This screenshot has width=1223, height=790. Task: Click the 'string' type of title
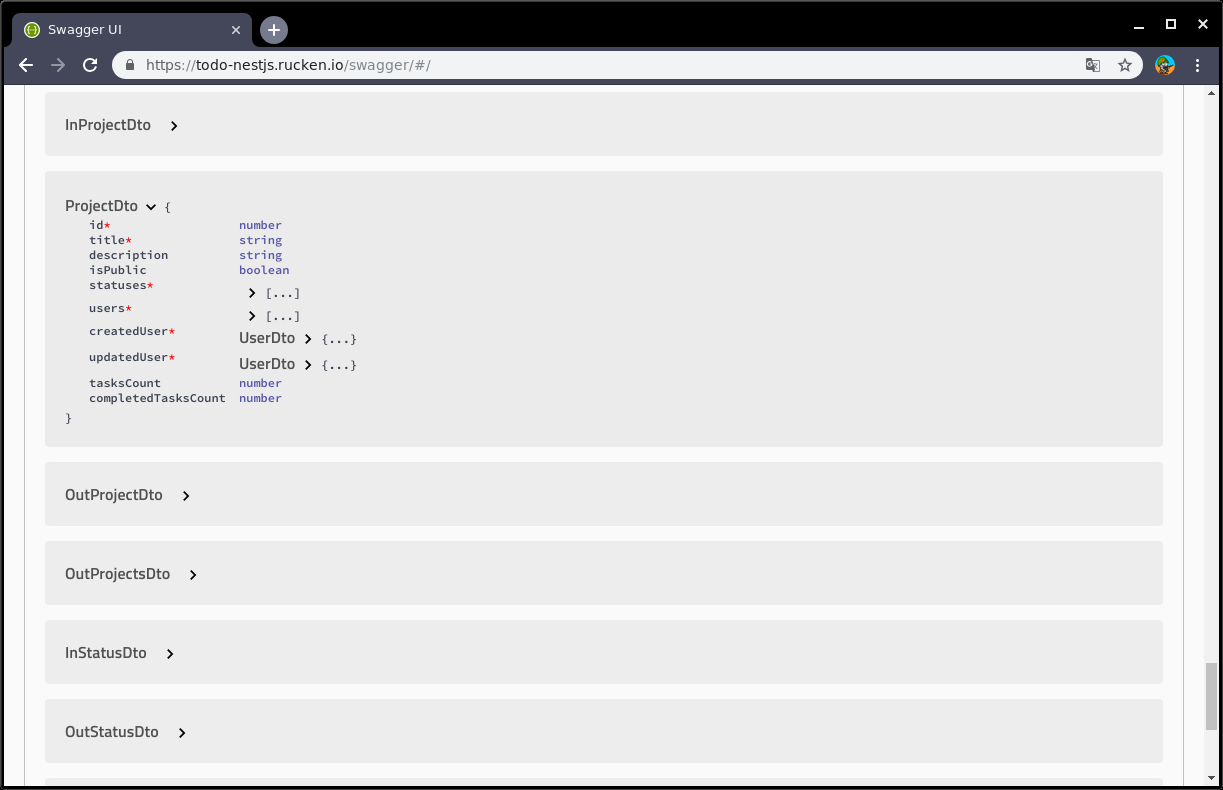click(260, 240)
